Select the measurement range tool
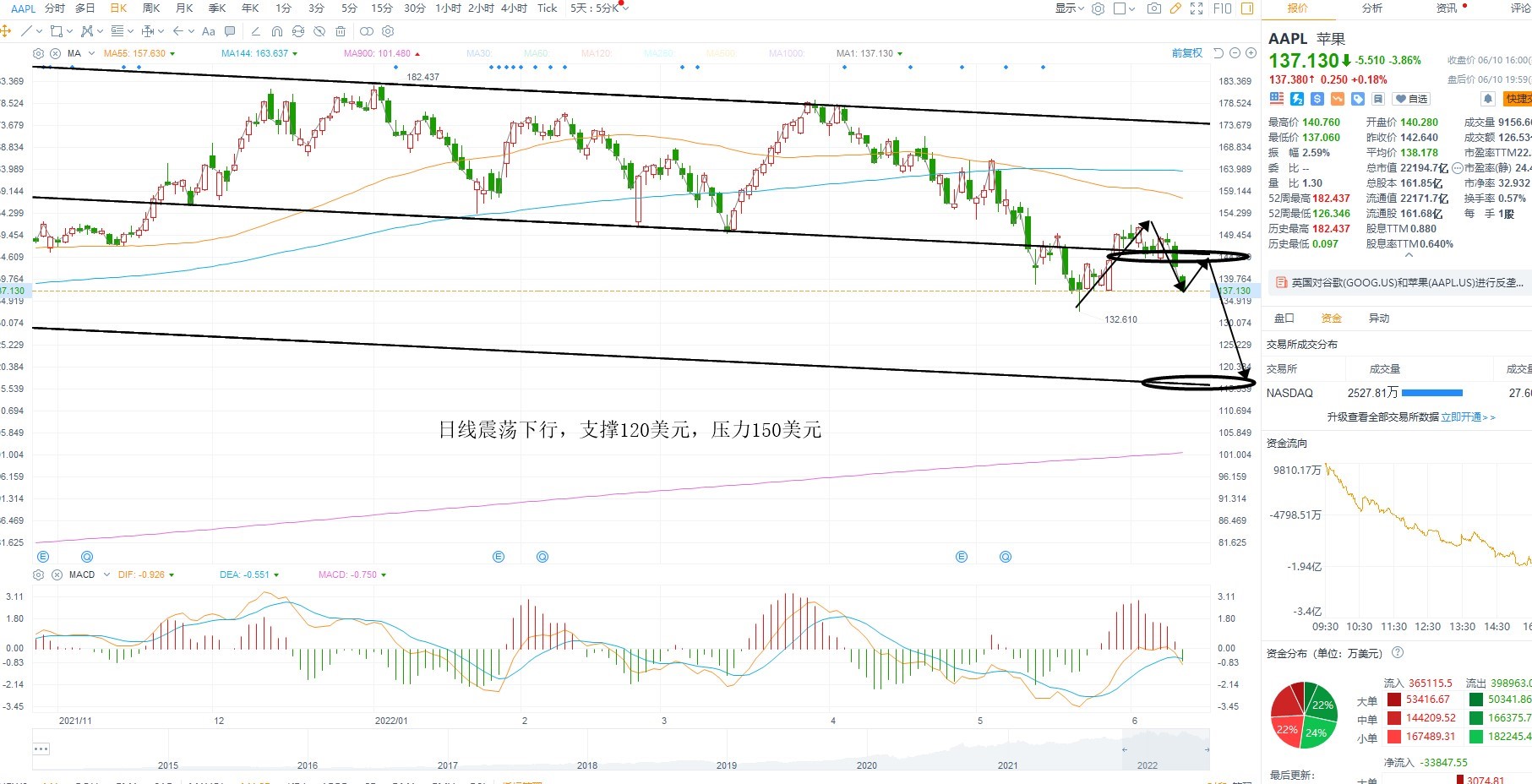The image size is (1532, 784). click(x=148, y=31)
